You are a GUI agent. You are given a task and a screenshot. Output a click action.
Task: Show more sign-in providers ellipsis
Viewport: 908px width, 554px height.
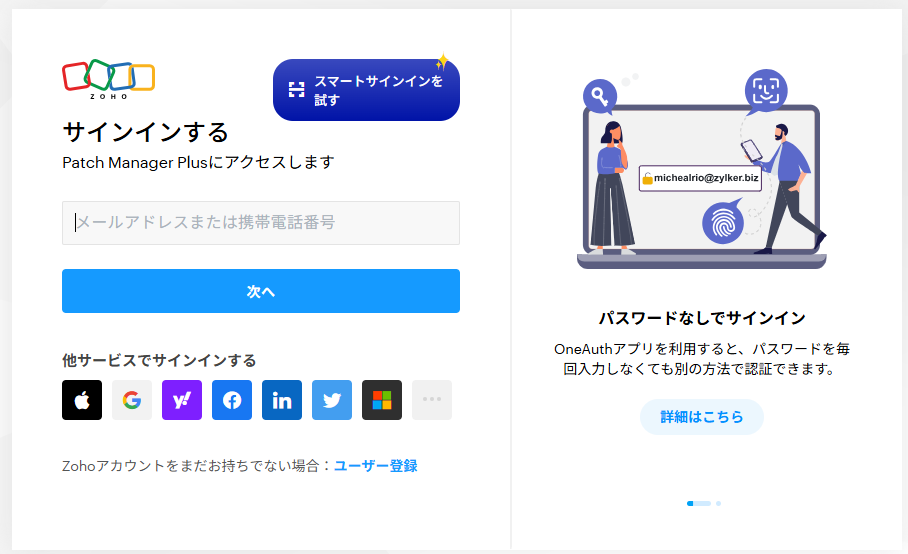tap(432, 400)
